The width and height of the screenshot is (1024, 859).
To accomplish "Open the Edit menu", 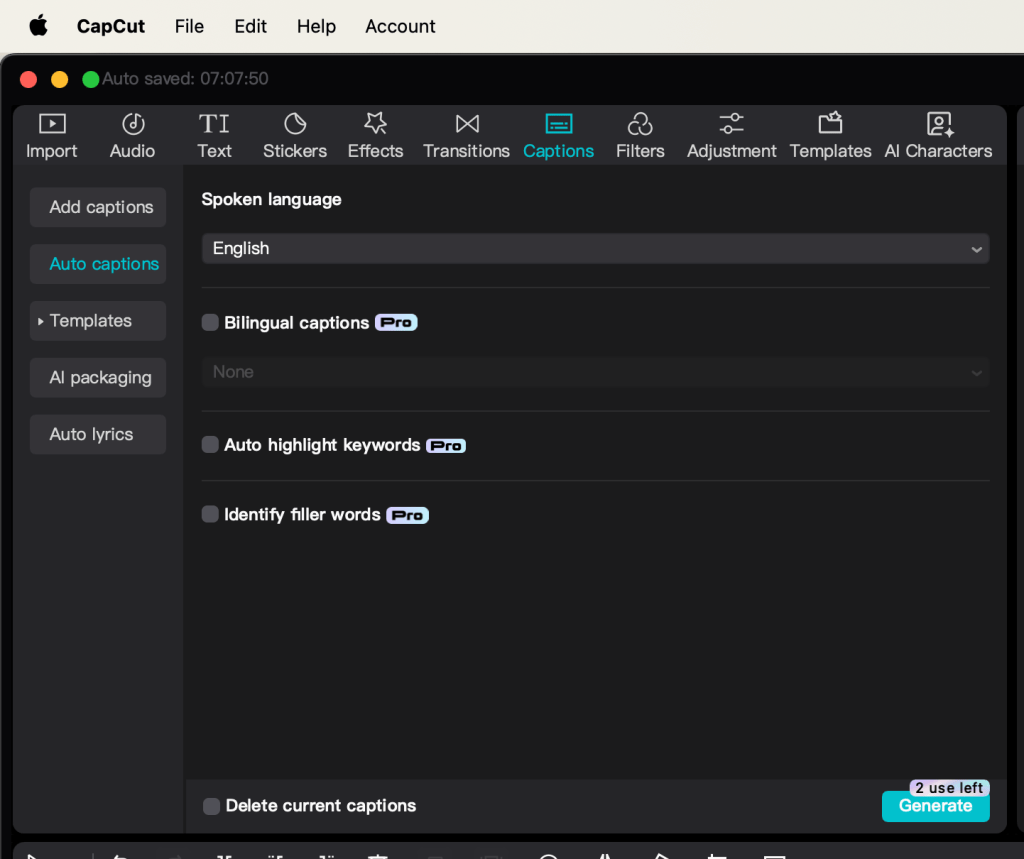I will (251, 26).
